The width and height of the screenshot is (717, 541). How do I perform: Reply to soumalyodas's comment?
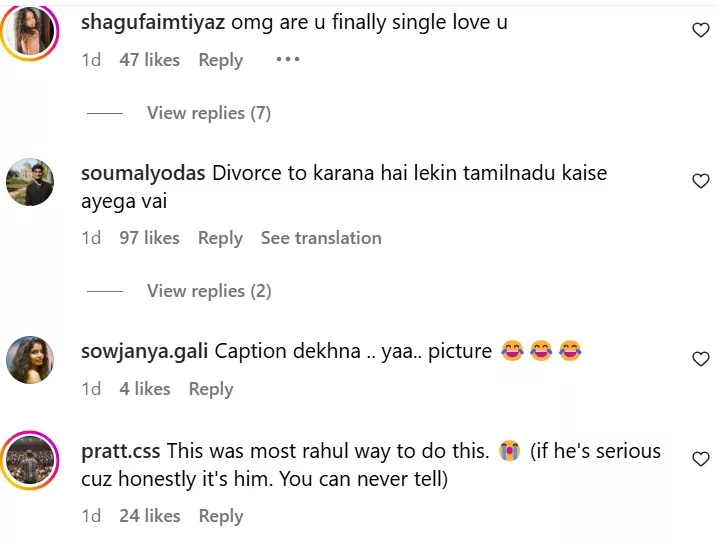(220, 238)
